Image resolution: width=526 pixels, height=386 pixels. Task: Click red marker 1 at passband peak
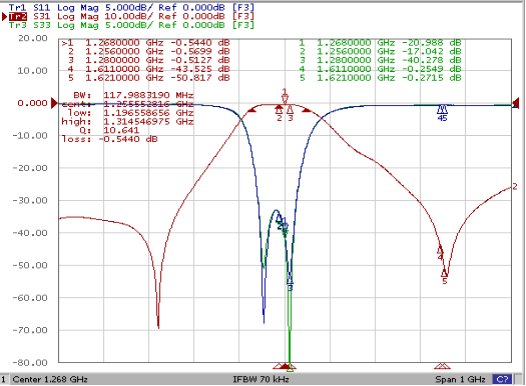point(285,97)
